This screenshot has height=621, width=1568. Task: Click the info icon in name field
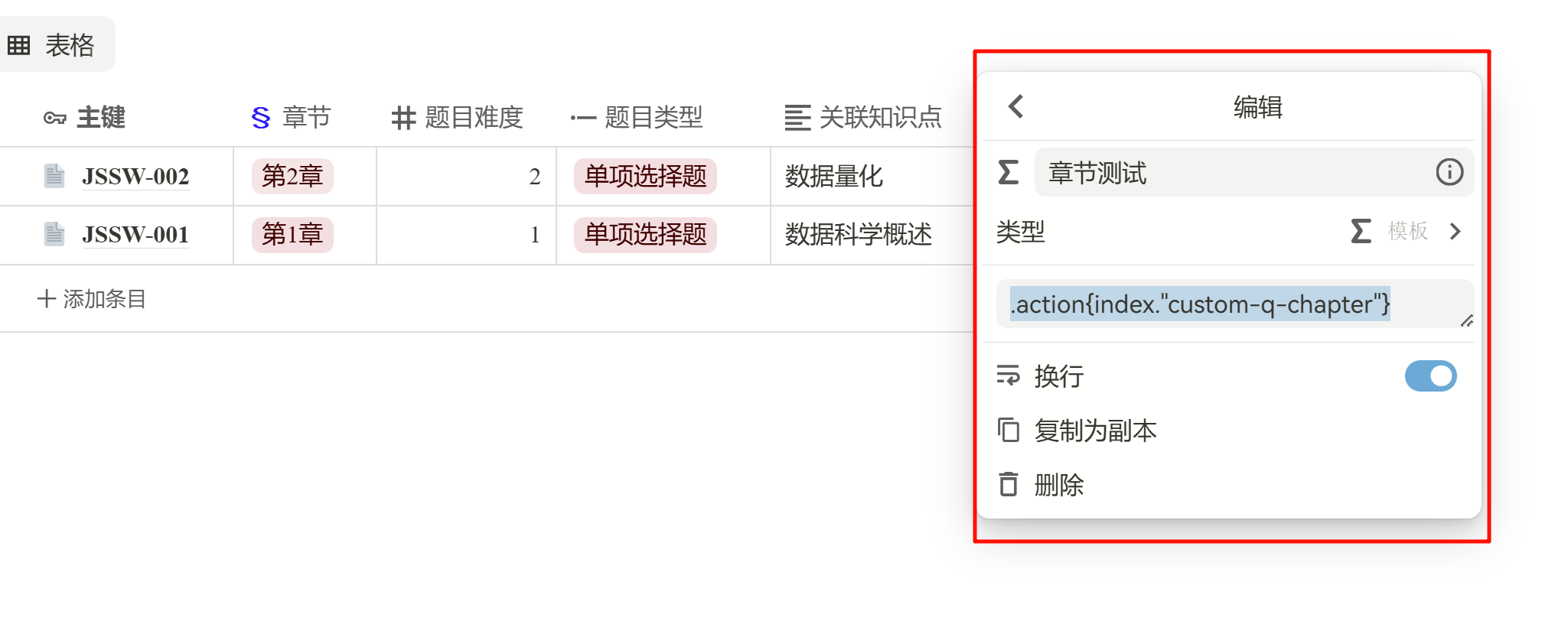(1449, 172)
